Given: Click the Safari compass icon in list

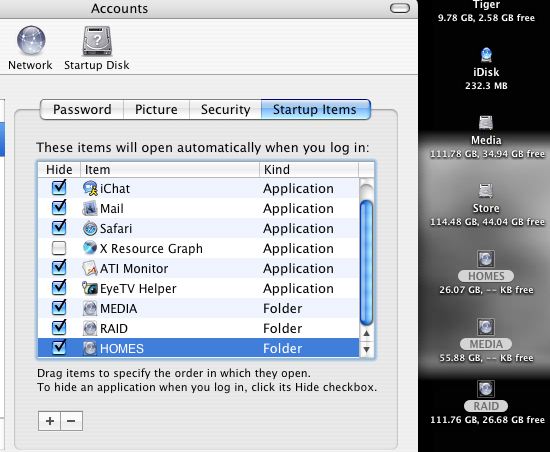Looking at the screenshot, I should click(x=90, y=228).
